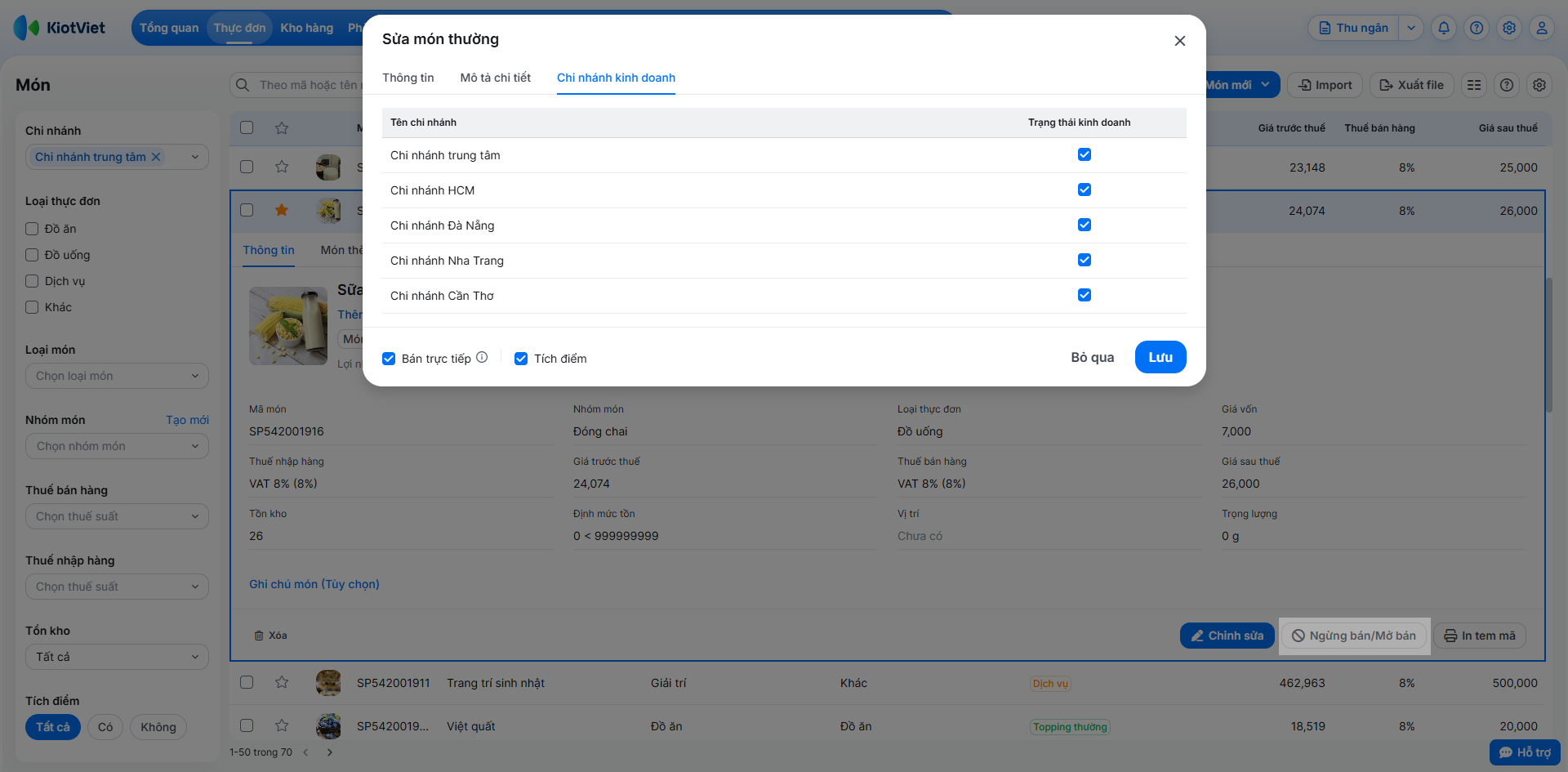Save changes with the Lưu button

[1160, 357]
